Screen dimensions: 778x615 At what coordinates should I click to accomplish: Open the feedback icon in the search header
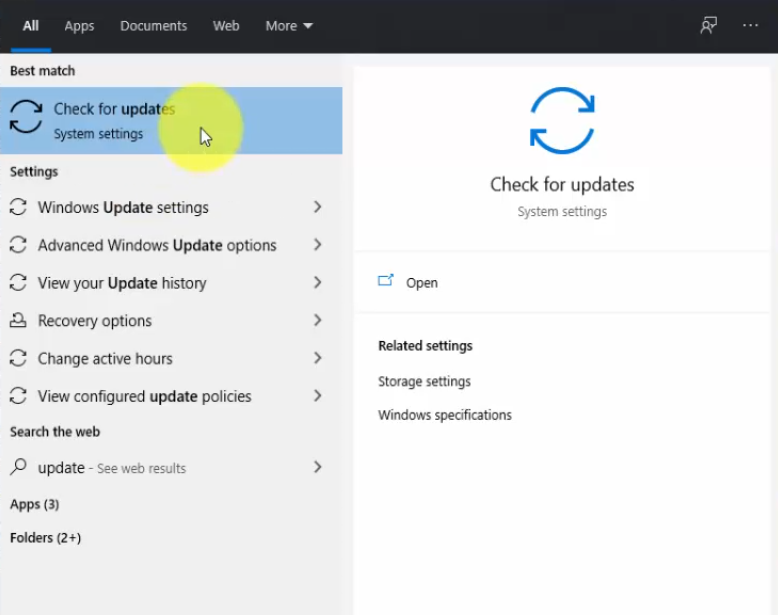[x=709, y=25]
